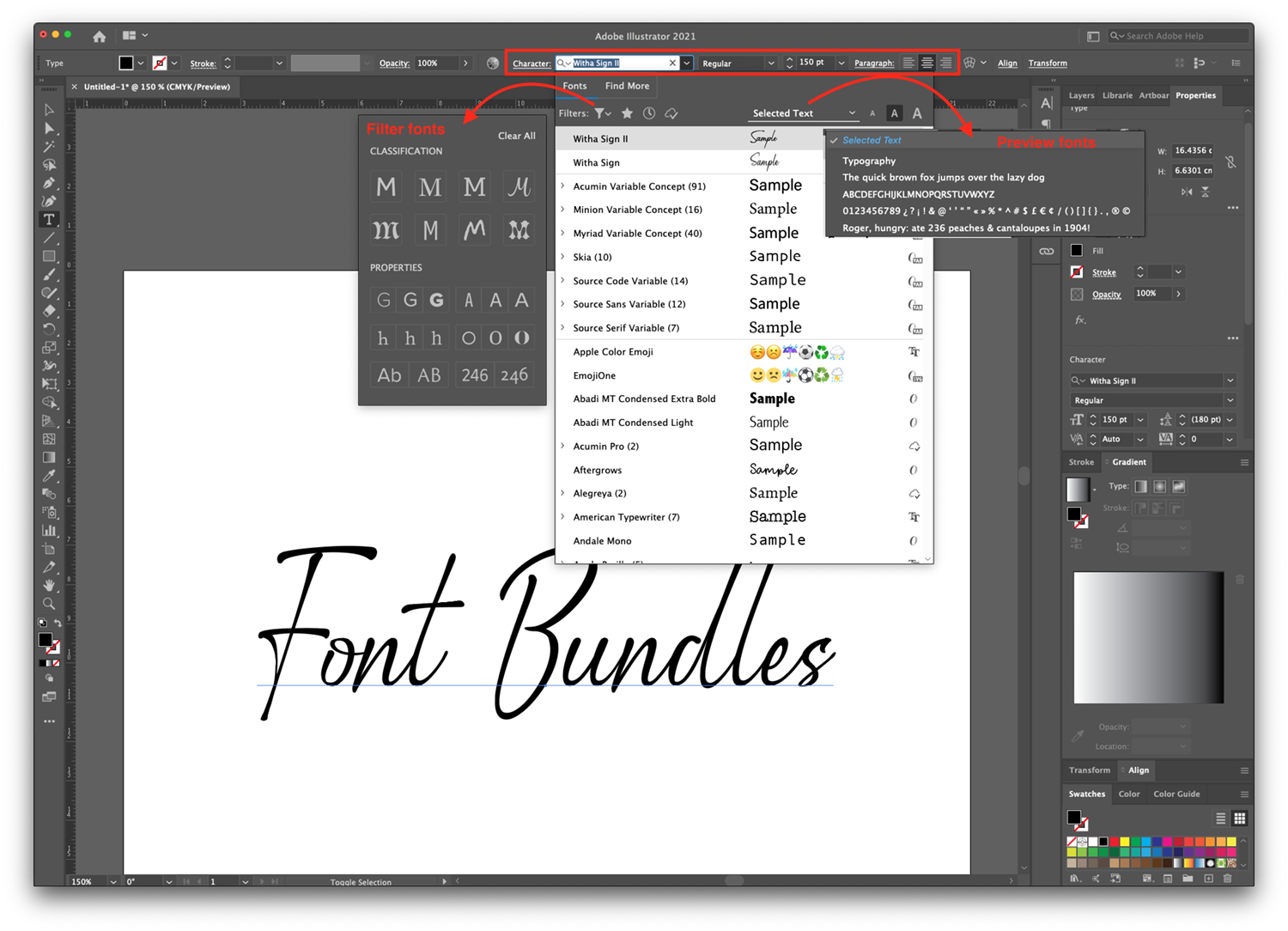
Task: Click Clear All filters
Action: [517, 136]
